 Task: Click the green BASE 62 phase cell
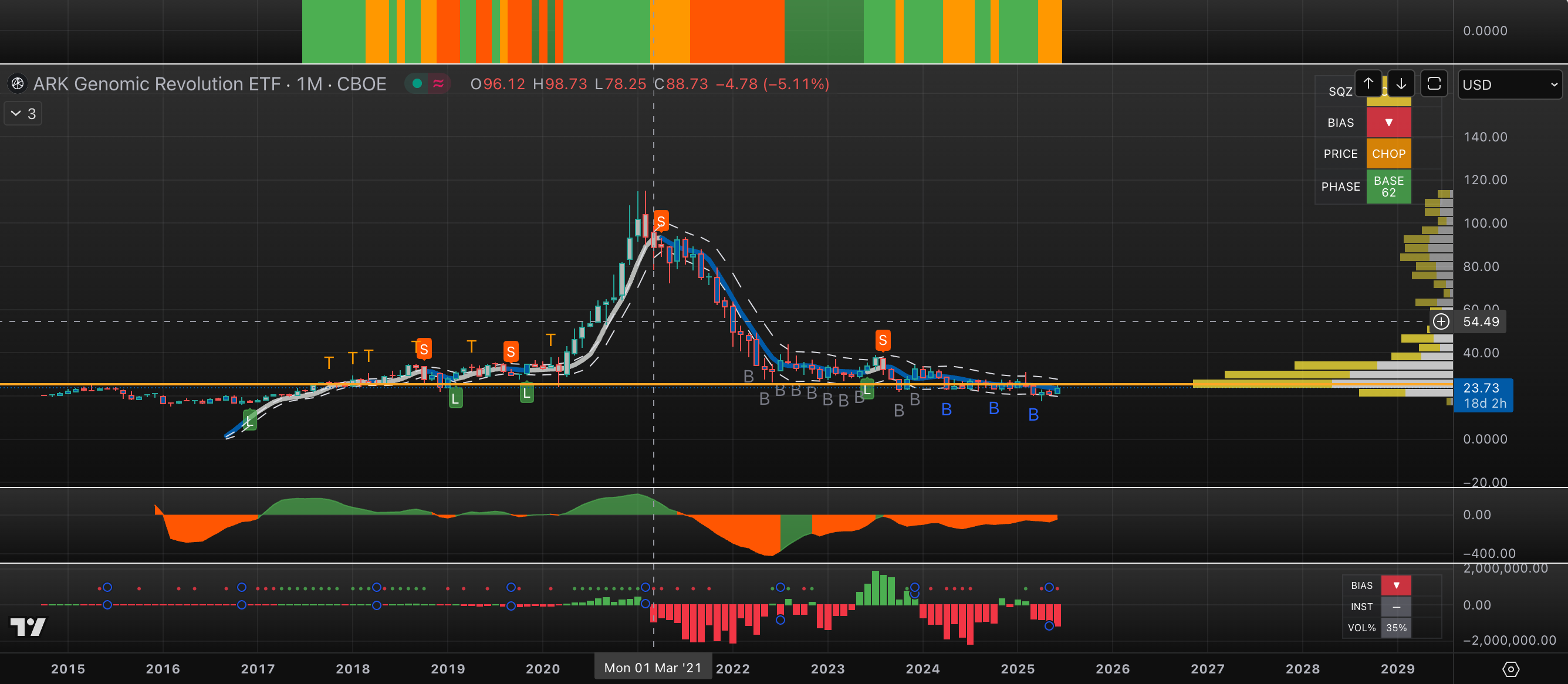(1388, 186)
